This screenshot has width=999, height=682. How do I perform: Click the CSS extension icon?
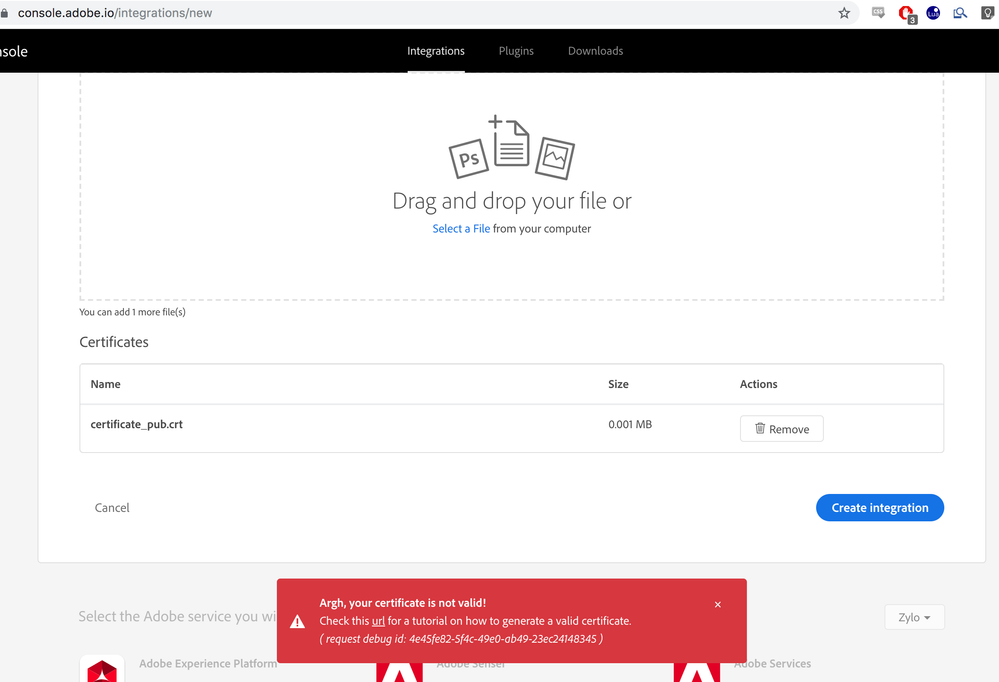coord(878,13)
